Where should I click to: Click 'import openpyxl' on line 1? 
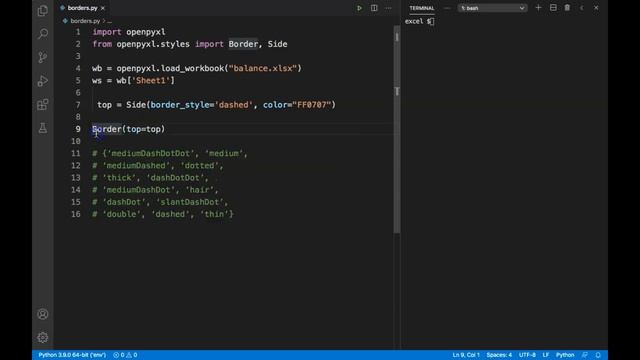[x=129, y=32]
